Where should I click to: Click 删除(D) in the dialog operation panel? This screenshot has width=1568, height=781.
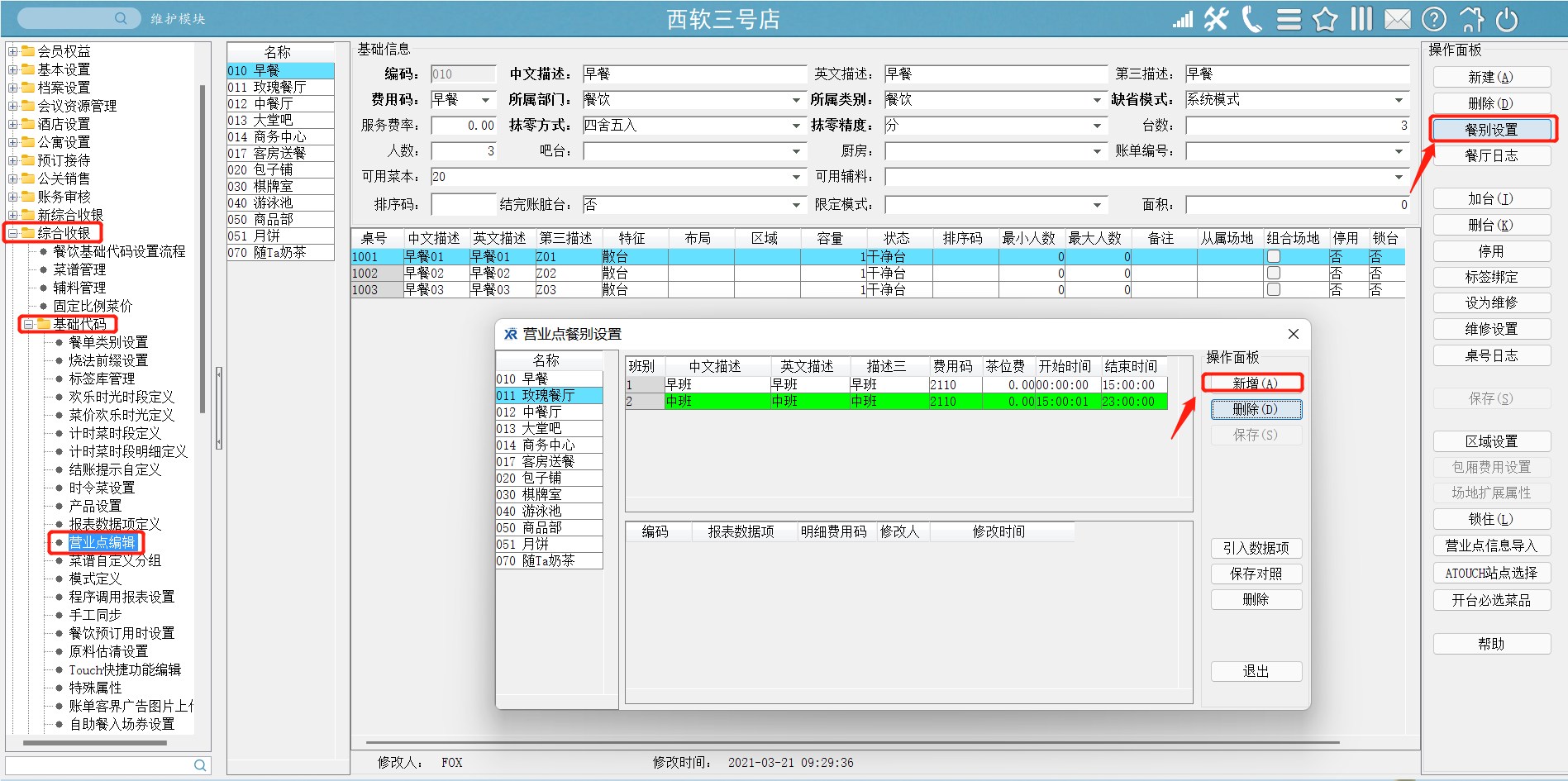pos(1256,409)
